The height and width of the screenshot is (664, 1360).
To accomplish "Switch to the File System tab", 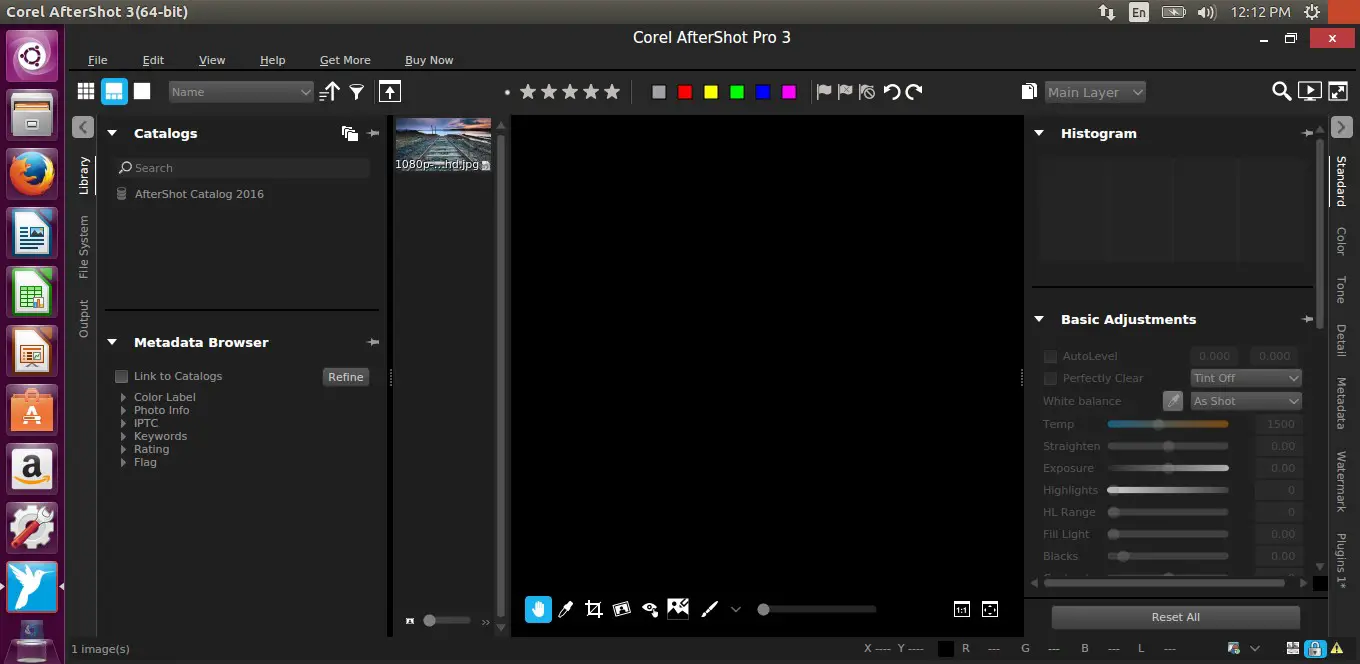I will [x=84, y=246].
